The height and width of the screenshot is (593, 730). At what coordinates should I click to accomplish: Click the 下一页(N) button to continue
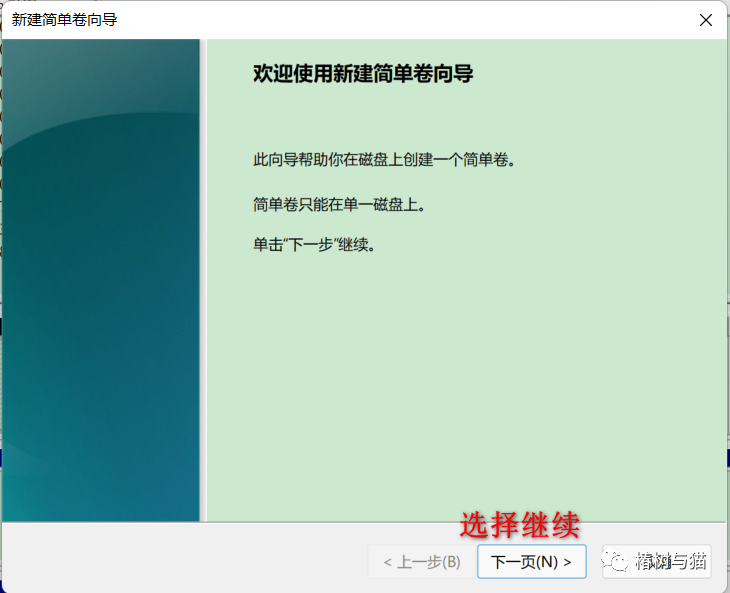(x=532, y=562)
